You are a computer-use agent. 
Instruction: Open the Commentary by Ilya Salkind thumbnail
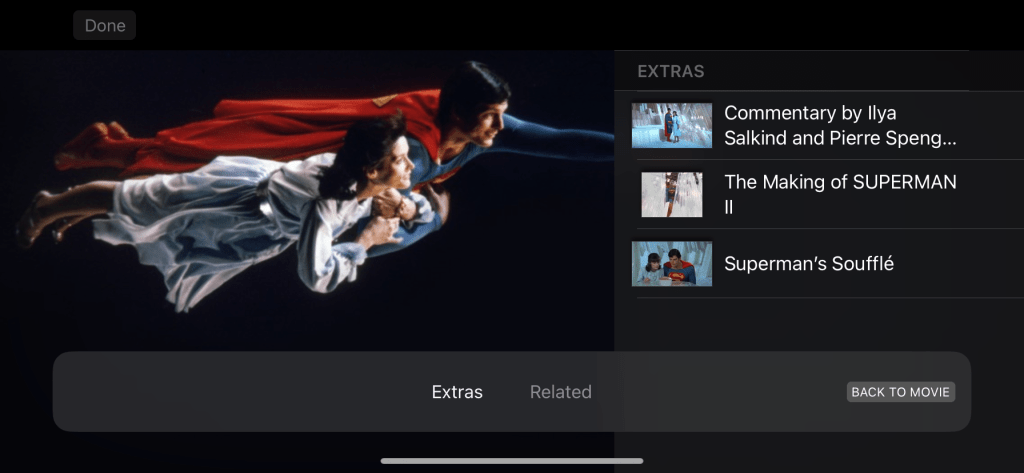click(x=671, y=125)
